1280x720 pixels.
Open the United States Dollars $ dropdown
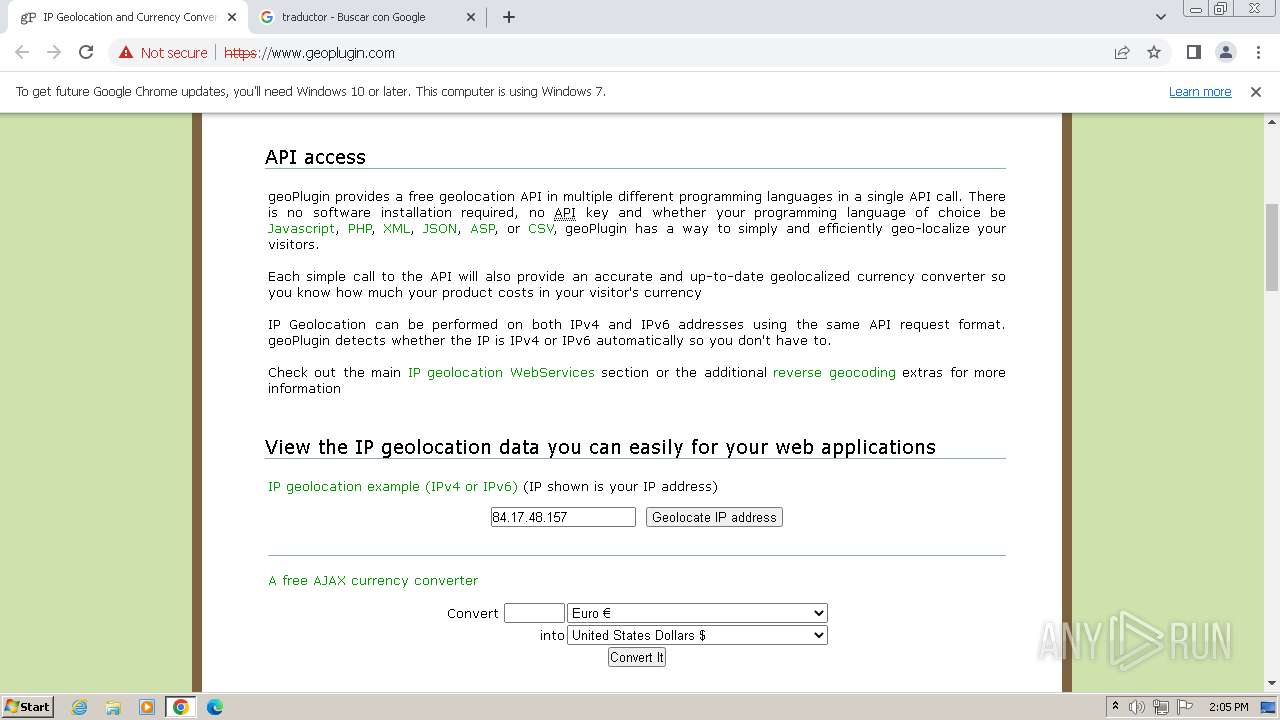pyautogui.click(x=697, y=635)
